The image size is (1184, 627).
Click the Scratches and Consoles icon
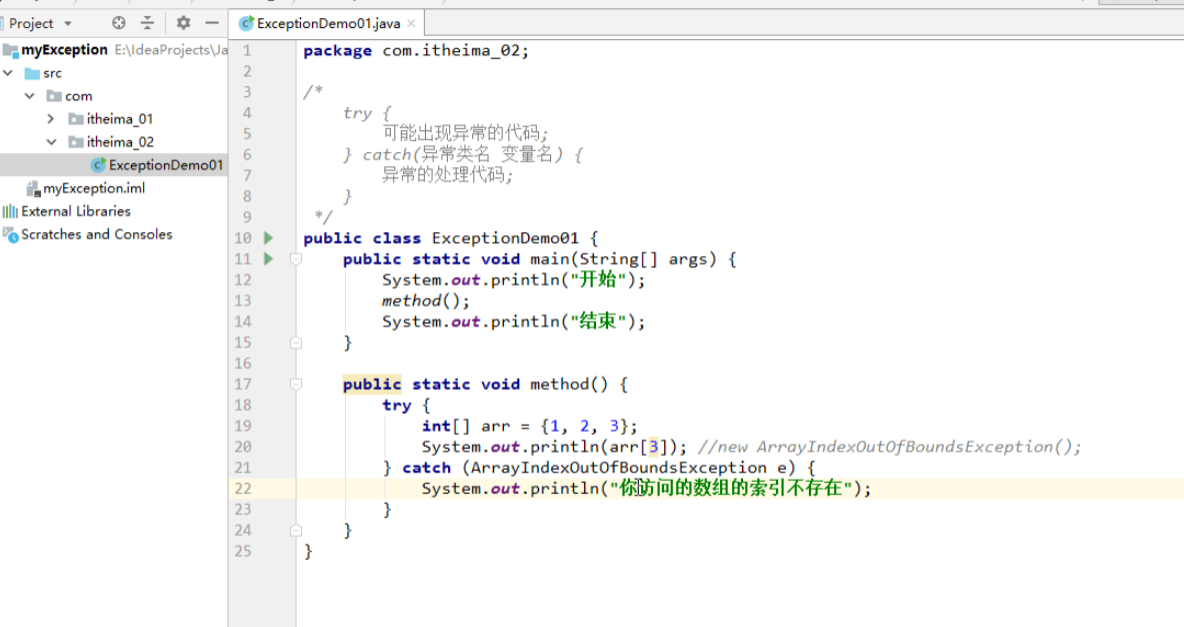coord(10,235)
